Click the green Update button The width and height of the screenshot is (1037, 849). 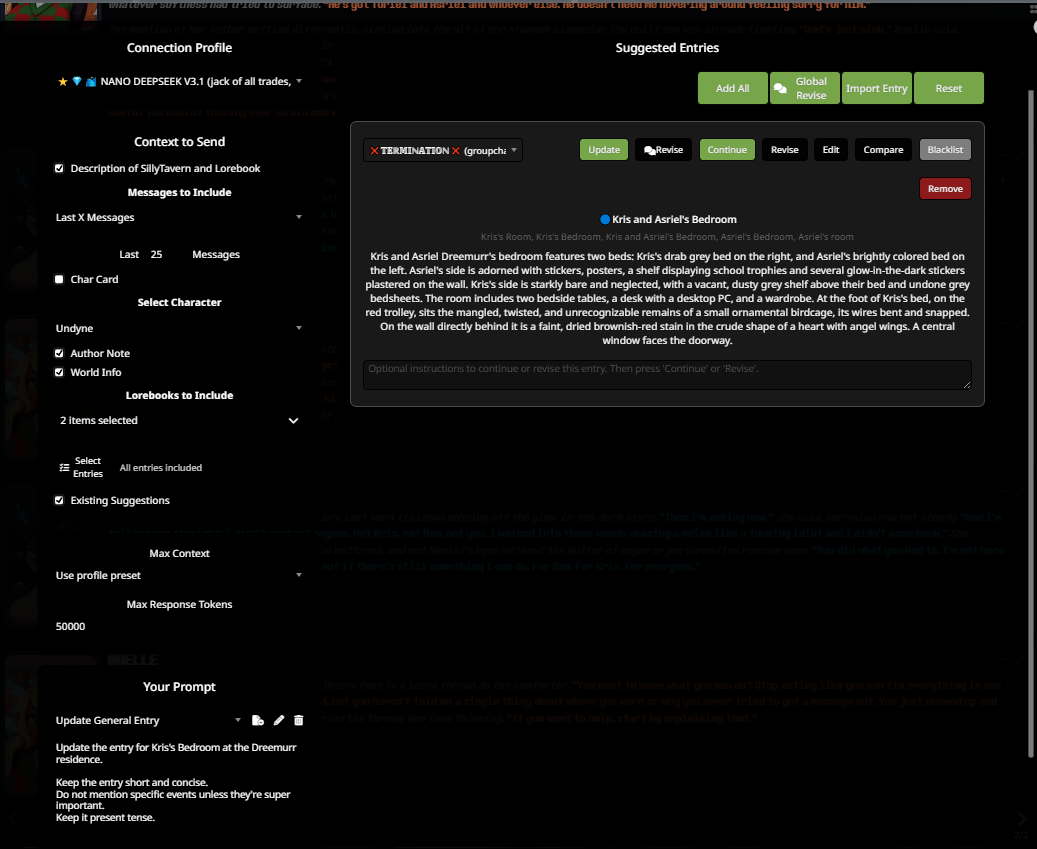point(604,150)
